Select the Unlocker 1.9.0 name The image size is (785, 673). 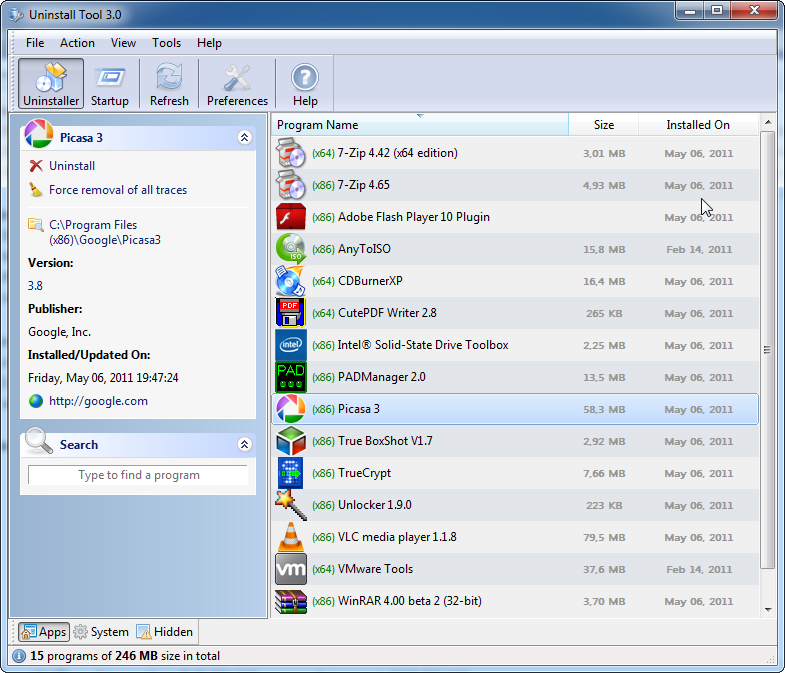pos(374,505)
